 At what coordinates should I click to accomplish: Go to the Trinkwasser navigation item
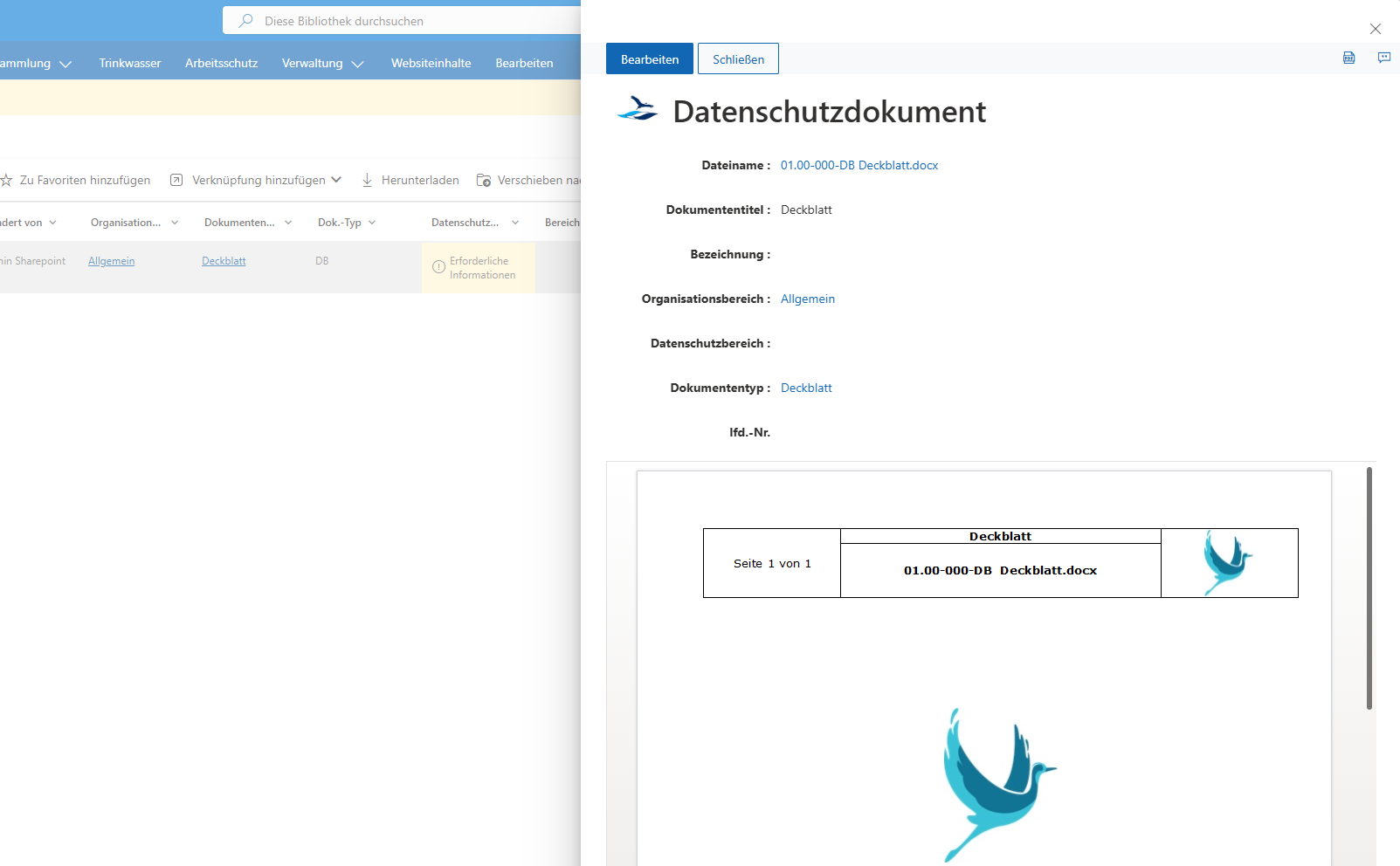coord(130,63)
